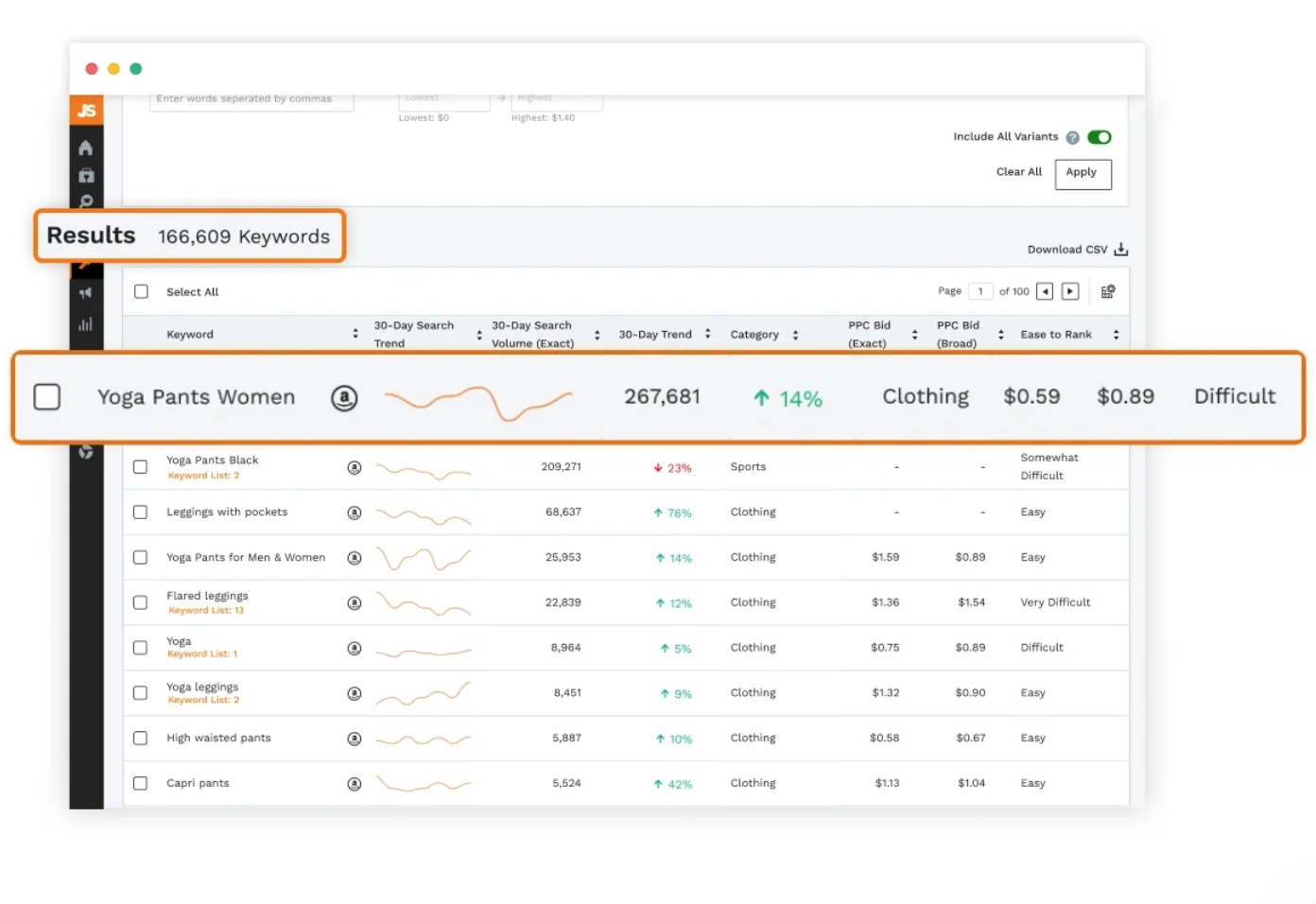Sort by the Category column arrows
Image resolution: width=1316 pixels, height=904 pixels.
coord(795,335)
